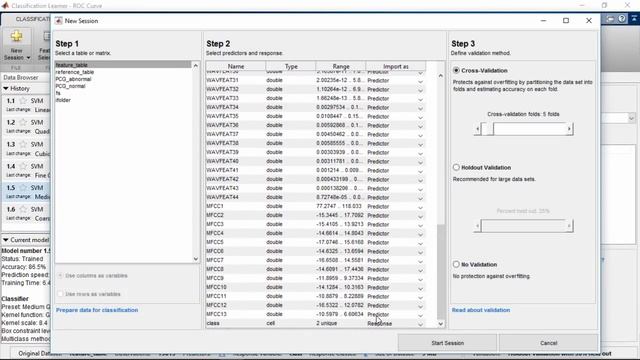
Task: Click right arrow of cross-validation folds slider
Action: 569,129
